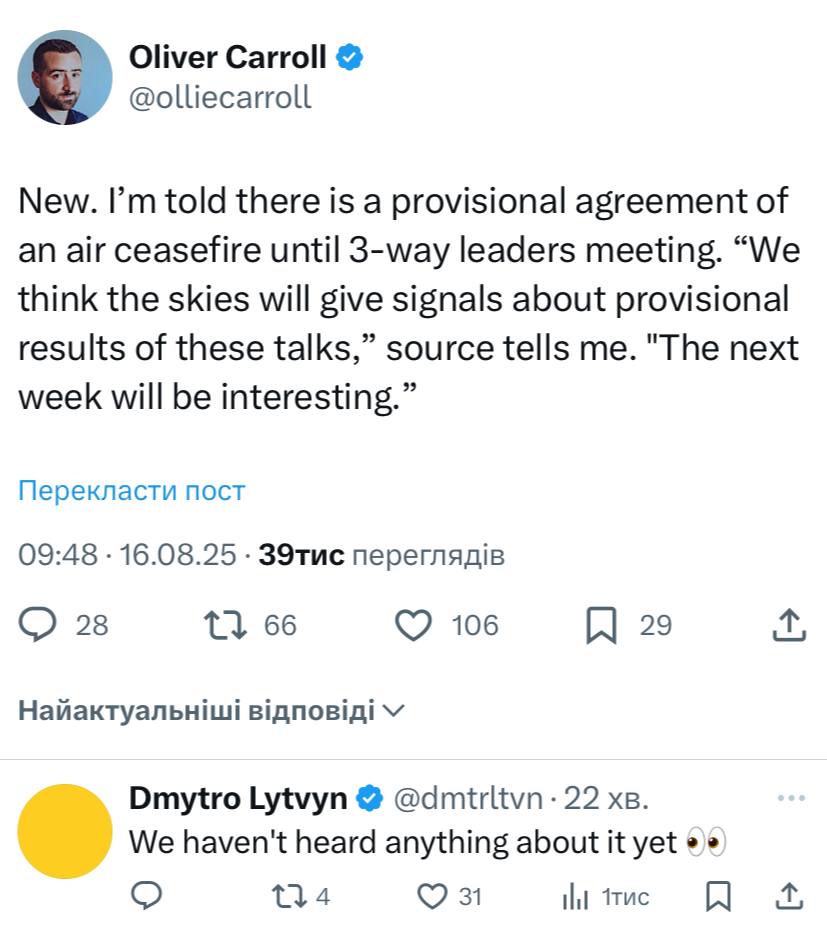Bookmark Dmytro Lytvyn's reply
This screenshot has height=932, width=827.
(x=717, y=896)
